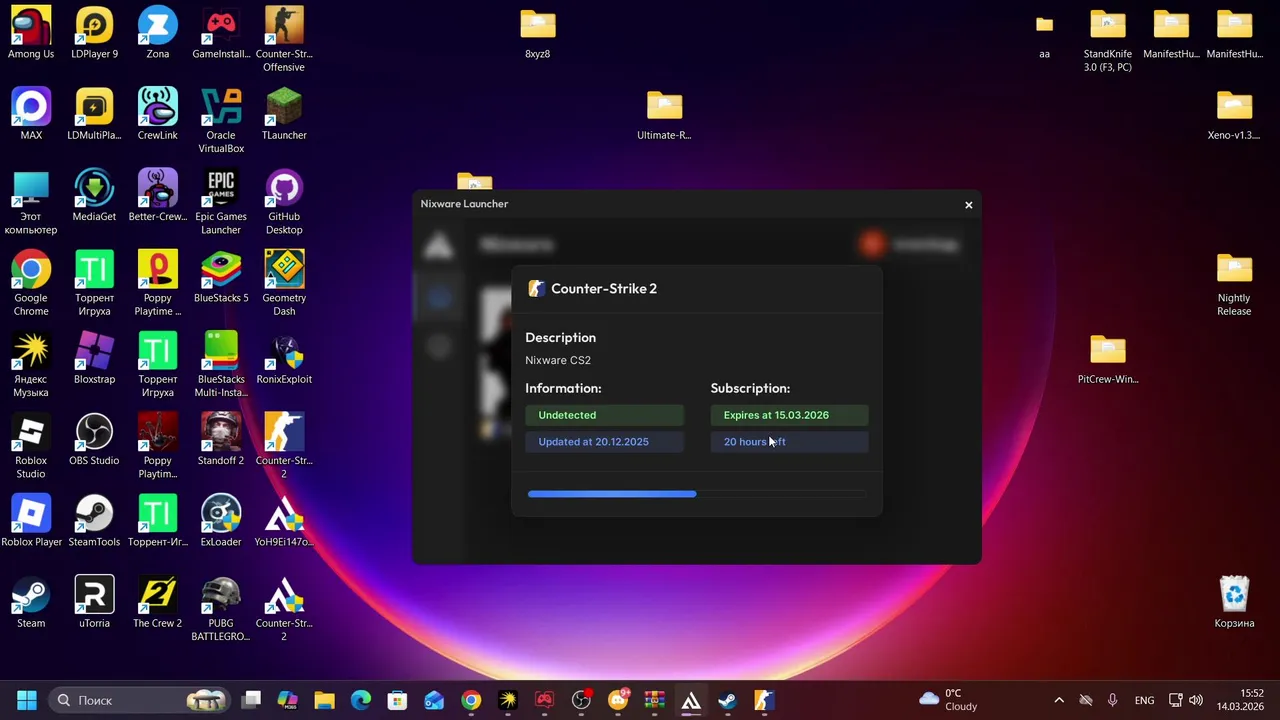Screen dimensions: 1280x720
Task: Open the Nightly Release folder
Action: [1234, 283]
